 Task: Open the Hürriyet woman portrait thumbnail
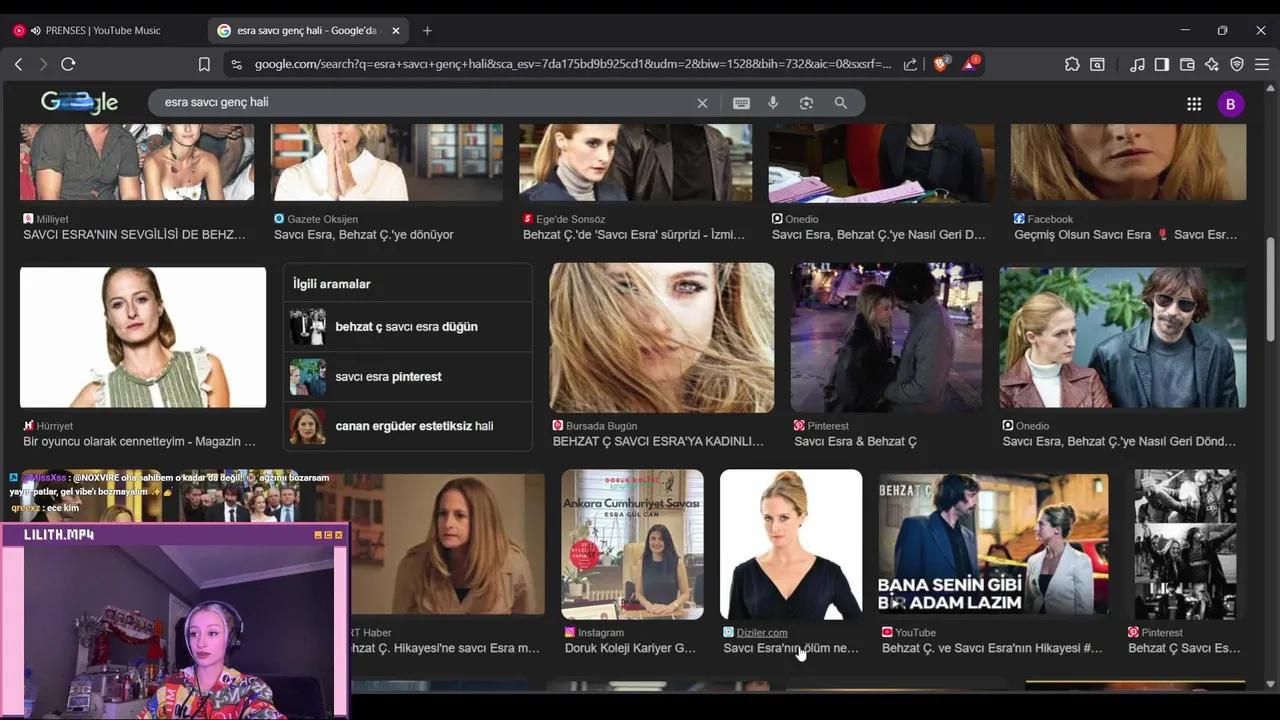143,337
